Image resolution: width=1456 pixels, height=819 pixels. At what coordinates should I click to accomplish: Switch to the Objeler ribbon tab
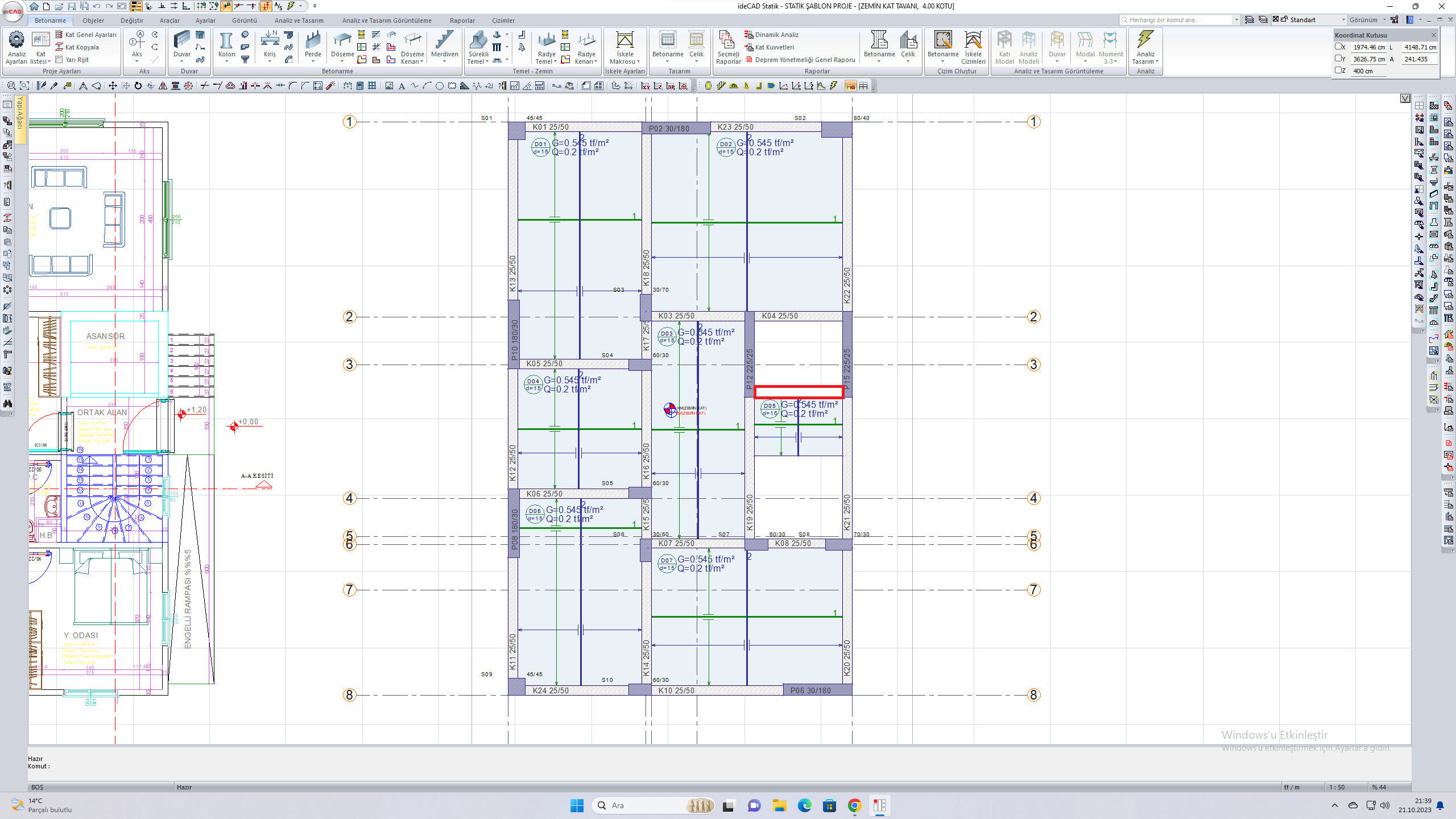93,20
